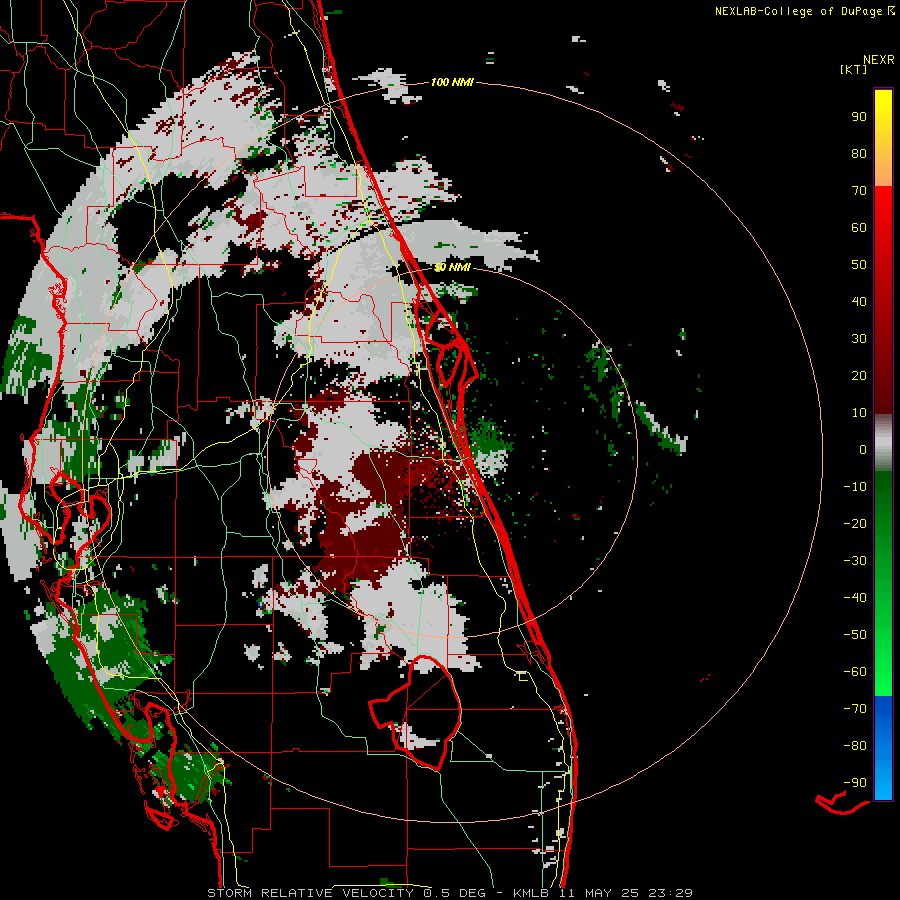This screenshot has height=900, width=900.
Task: Click the -80 value on the velocity scale
Action: [x=855, y=746]
